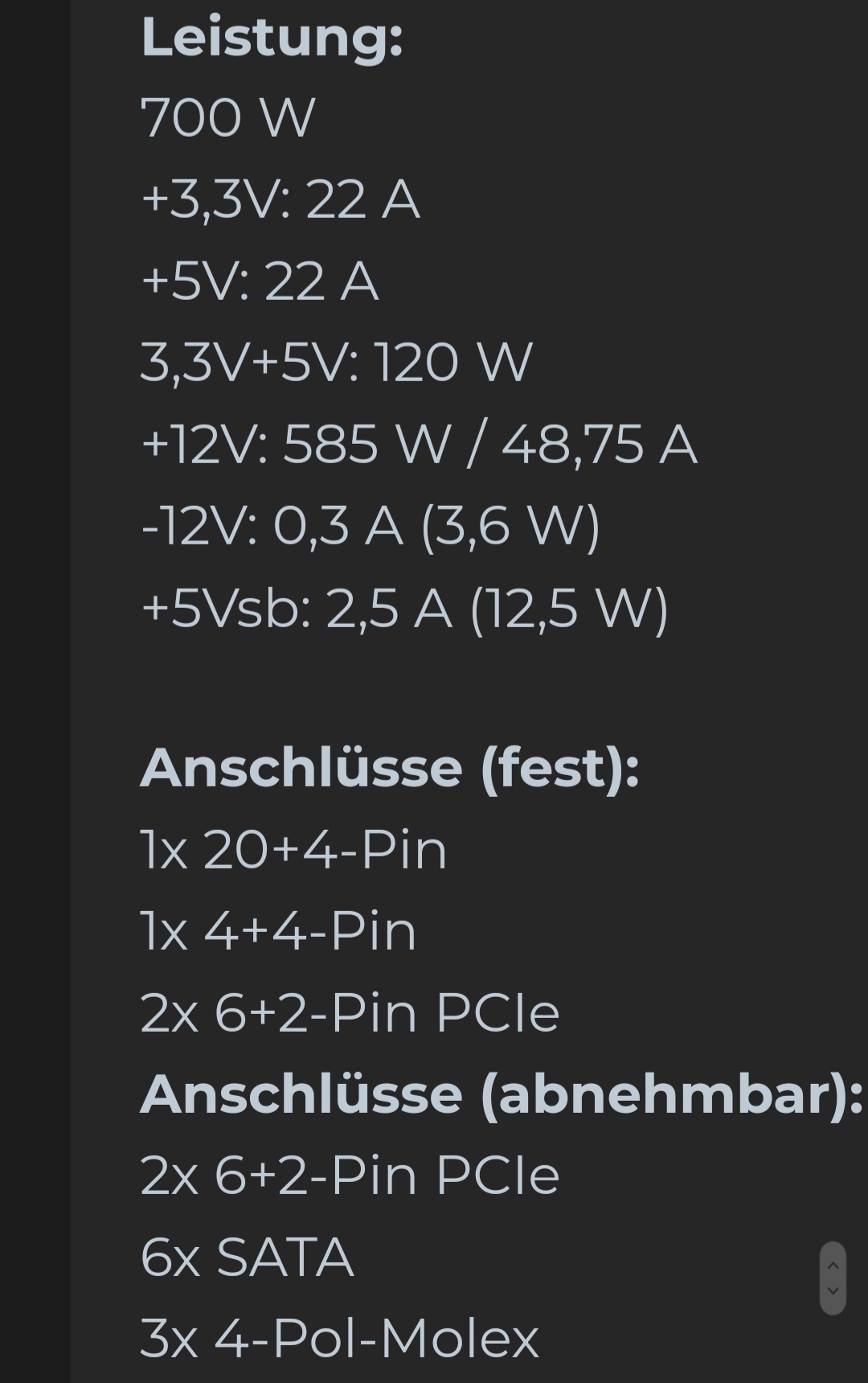Click the 3,3V+5V: 120 W text
Viewport: 868px width, 1383px height.
(336, 363)
